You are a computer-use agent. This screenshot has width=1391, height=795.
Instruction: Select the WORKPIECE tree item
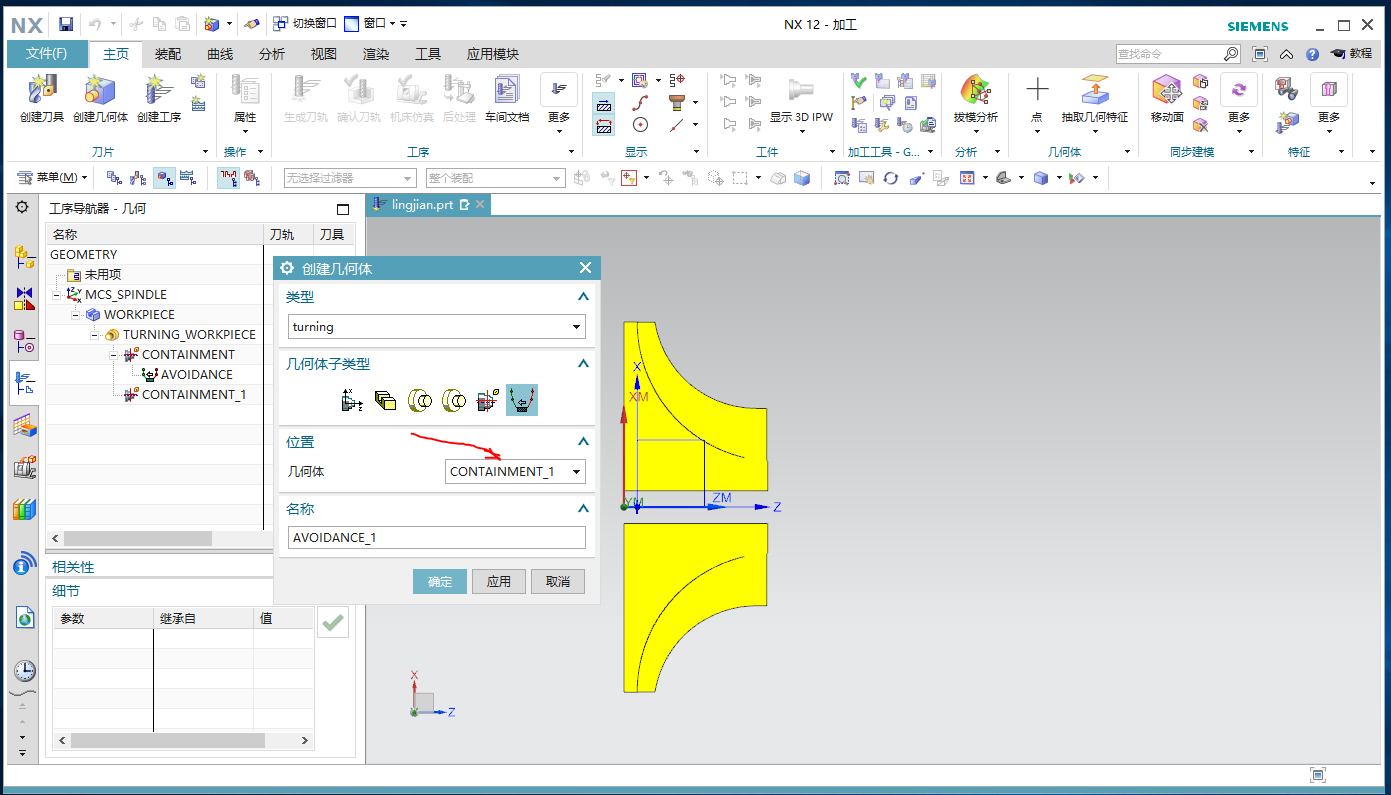point(139,315)
